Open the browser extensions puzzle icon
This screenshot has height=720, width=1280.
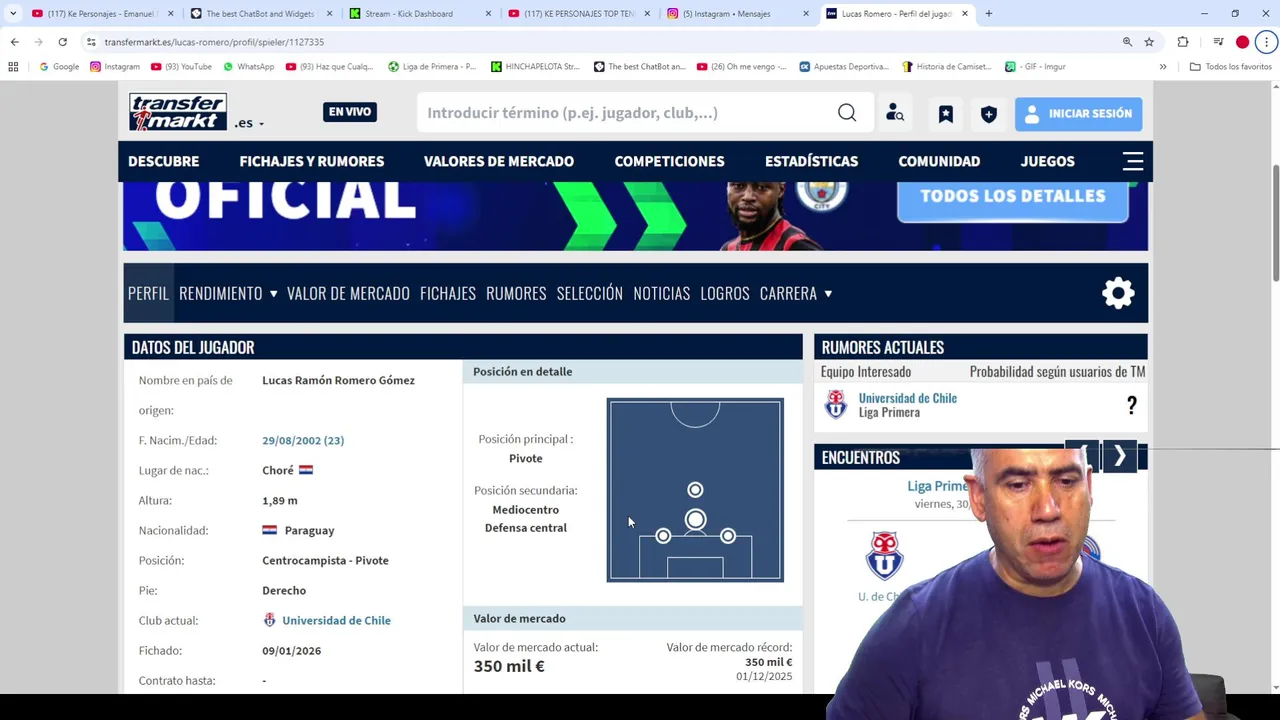coord(1183,42)
